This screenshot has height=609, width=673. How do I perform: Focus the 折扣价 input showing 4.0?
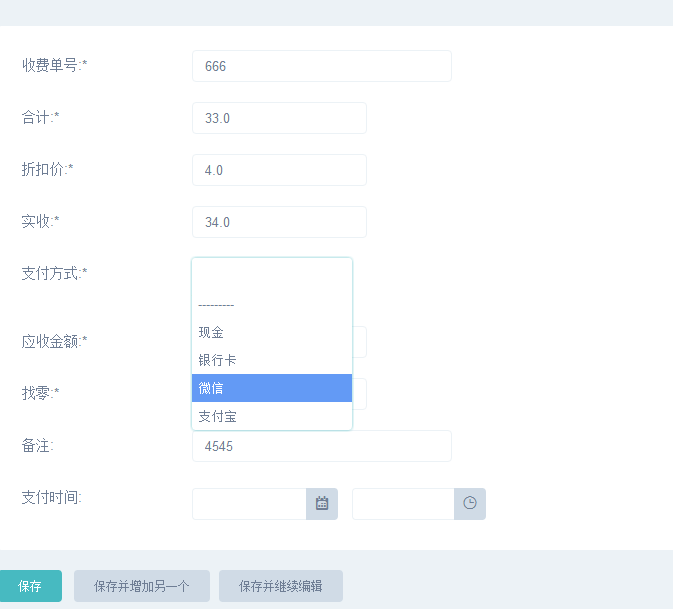279,170
